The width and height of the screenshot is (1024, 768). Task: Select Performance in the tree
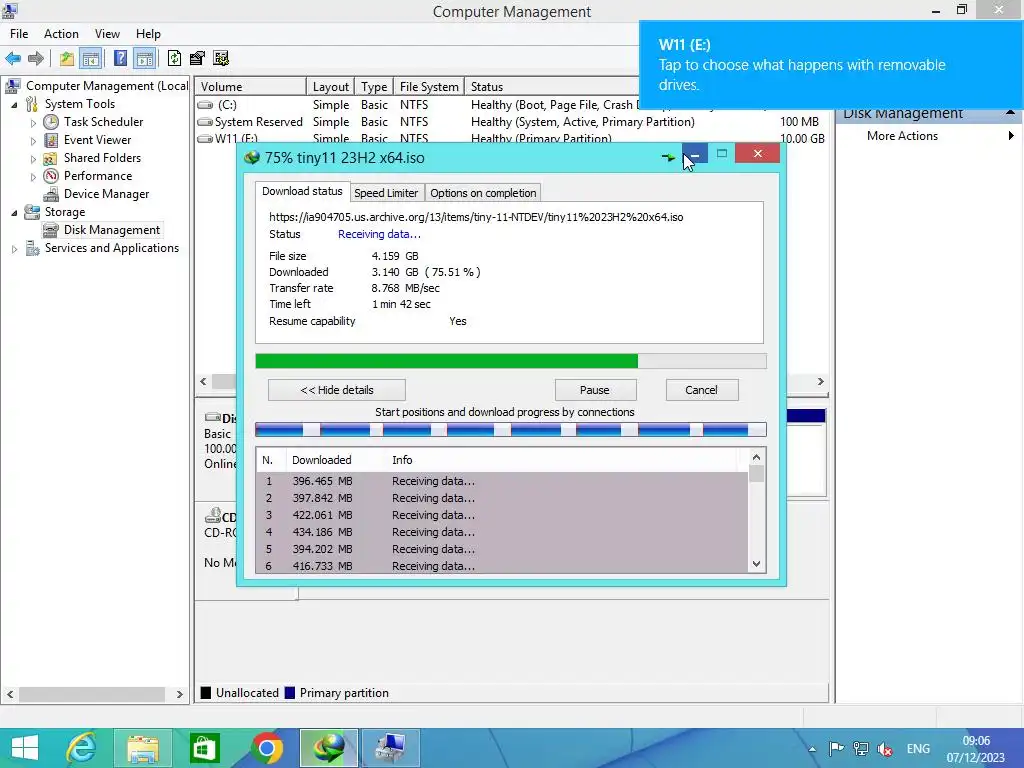pos(98,176)
